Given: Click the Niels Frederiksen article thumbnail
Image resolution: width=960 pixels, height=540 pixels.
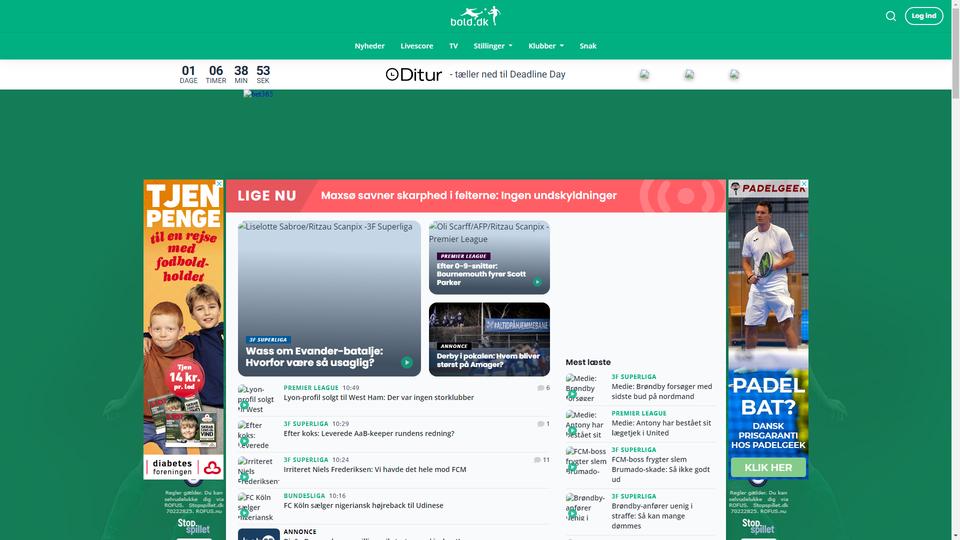Looking at the screenshot, I should click(x=258, y=471).
